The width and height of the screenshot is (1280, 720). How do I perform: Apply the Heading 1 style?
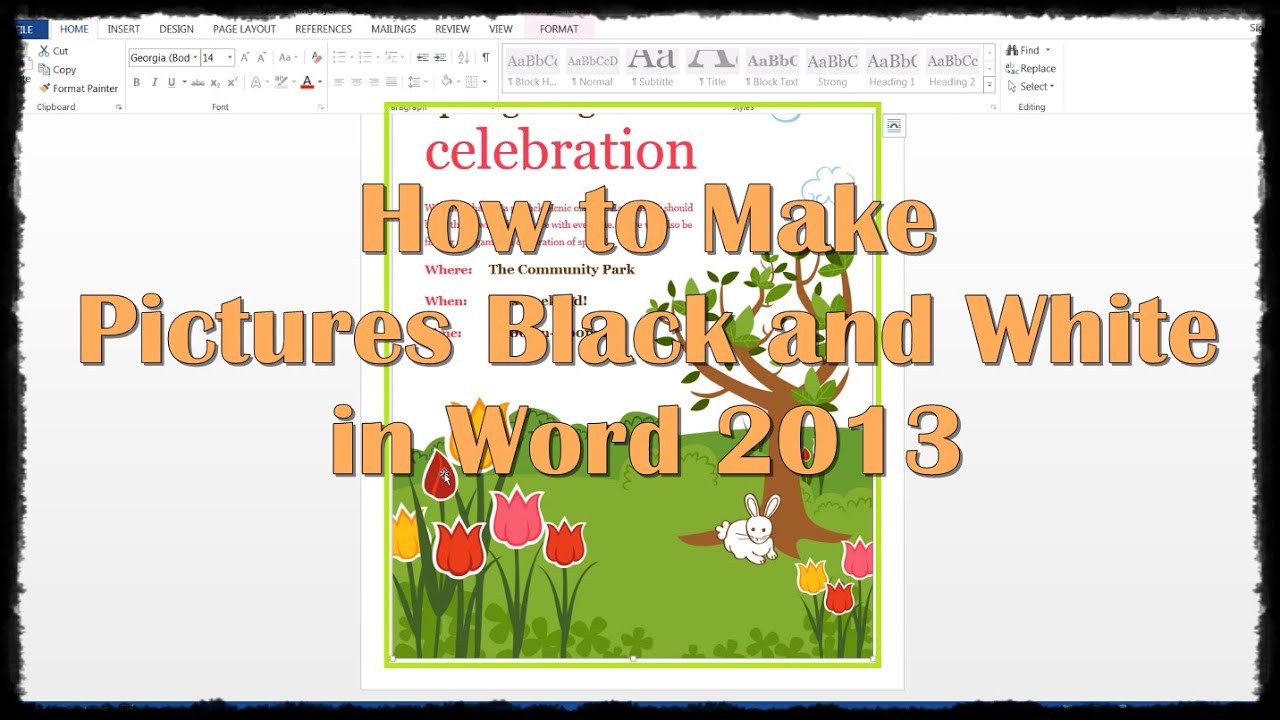[x=892, y=68]
